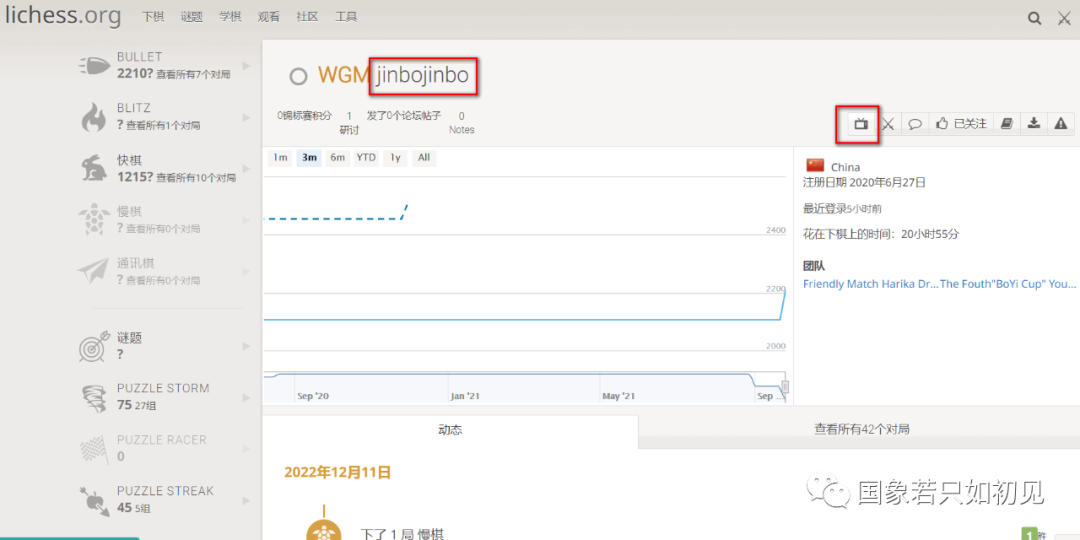Click the 慢棋 turtle icon

click(x=94, y=220)
